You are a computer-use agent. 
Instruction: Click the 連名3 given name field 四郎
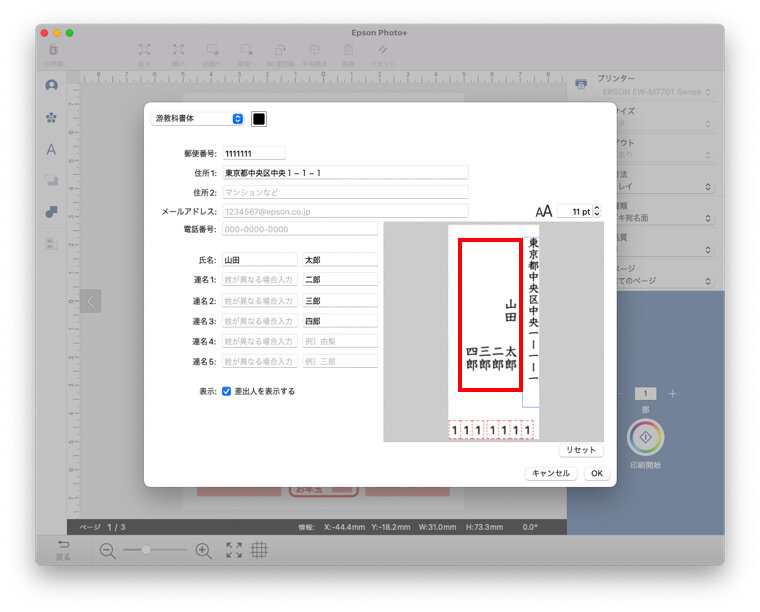point(340,321)
